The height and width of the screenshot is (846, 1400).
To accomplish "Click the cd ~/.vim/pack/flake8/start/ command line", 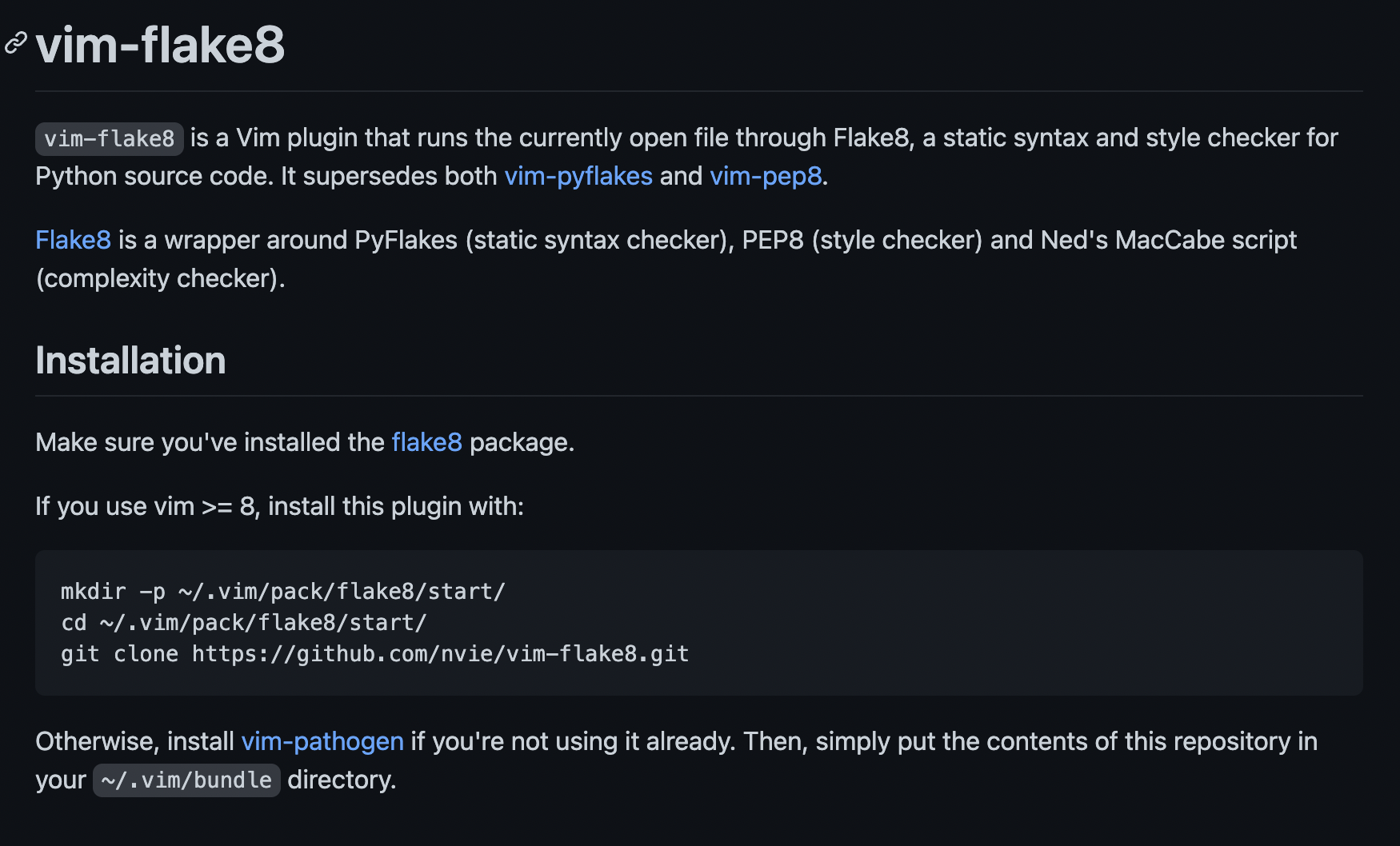I will pyautogui.click(x=243, y=623).
